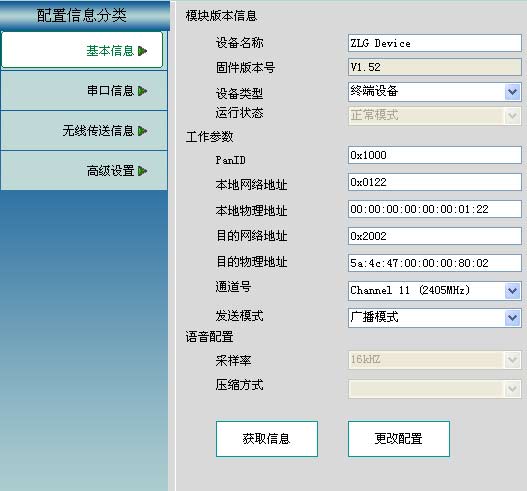
Task: Click the disabled 16kHZ combo value
Action: point(365,359)
